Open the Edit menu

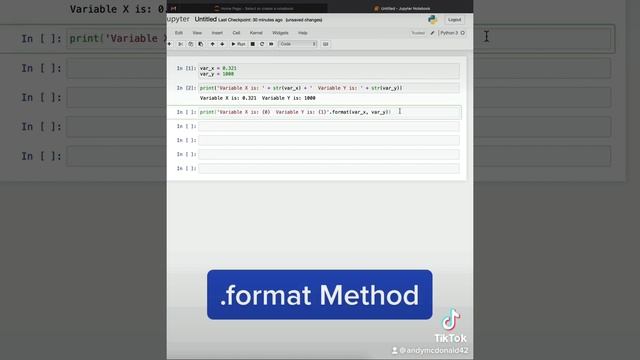(179, 33)
